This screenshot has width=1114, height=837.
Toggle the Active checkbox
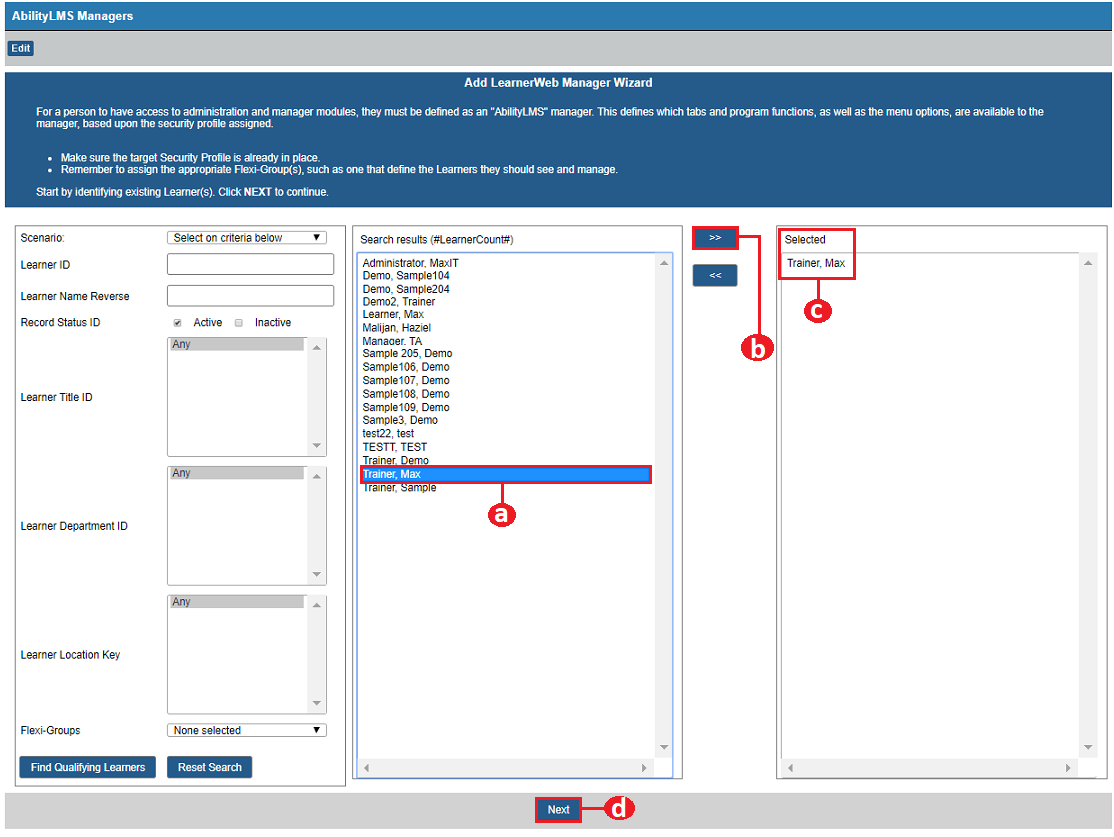(178, 323)
